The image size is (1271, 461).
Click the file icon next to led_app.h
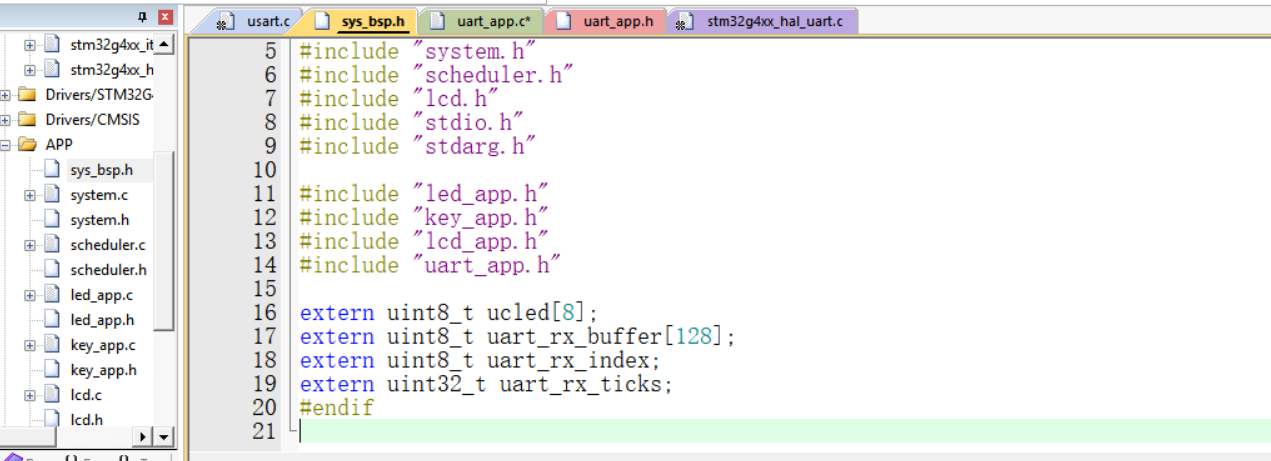(52, 320)
